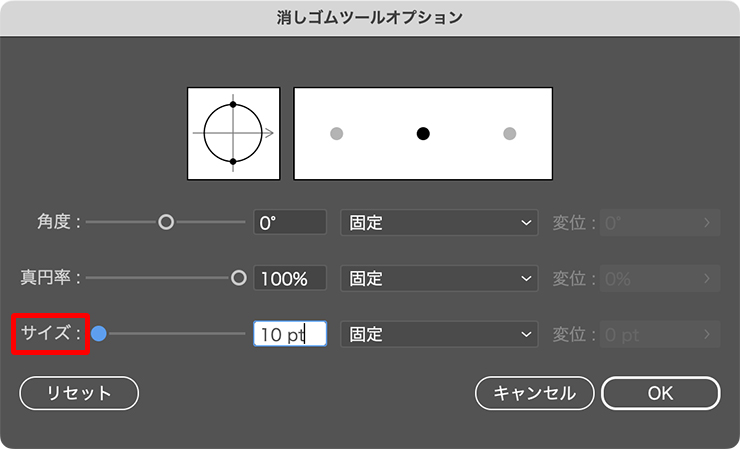Click the 変位 field in the 角度 row
The width and height of the screenshot is (740, 449).
(660, 223)
